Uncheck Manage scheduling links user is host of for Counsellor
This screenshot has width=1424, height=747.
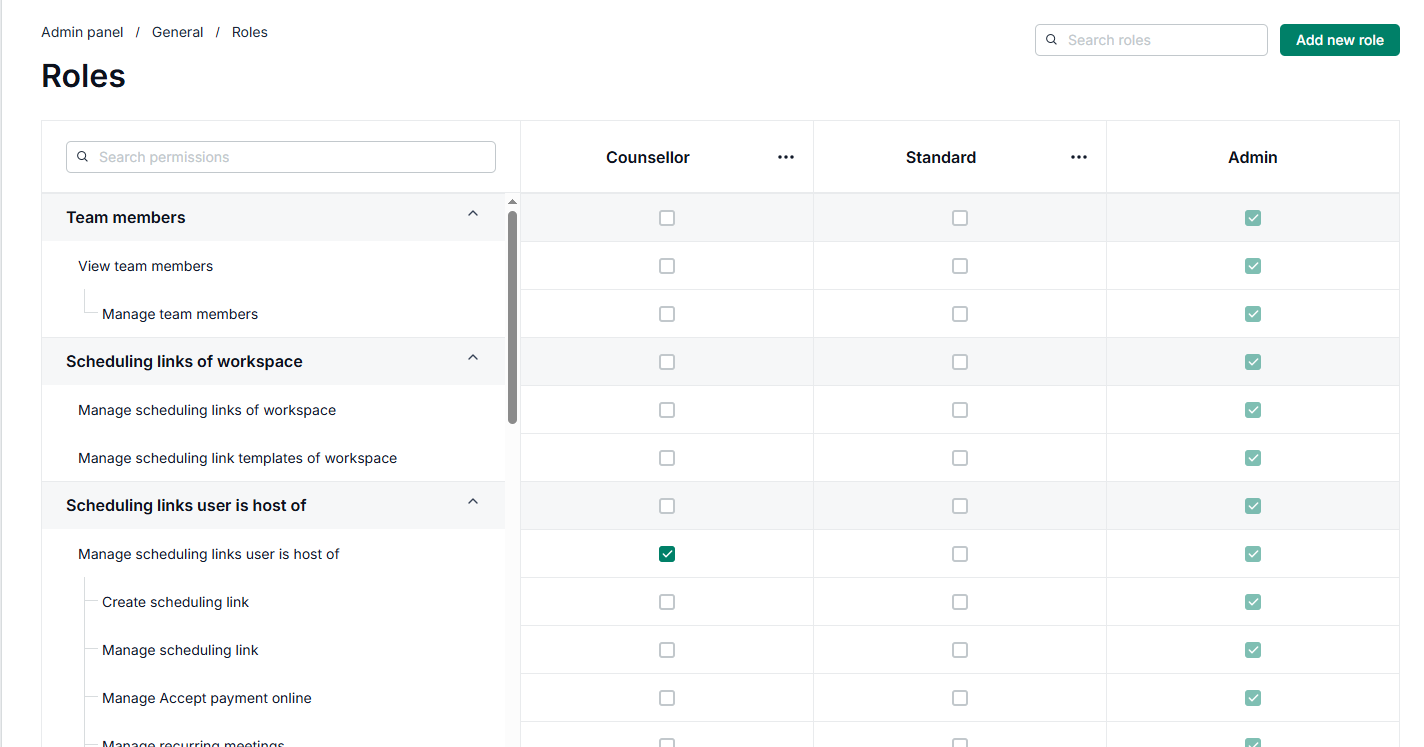[667, 554]
